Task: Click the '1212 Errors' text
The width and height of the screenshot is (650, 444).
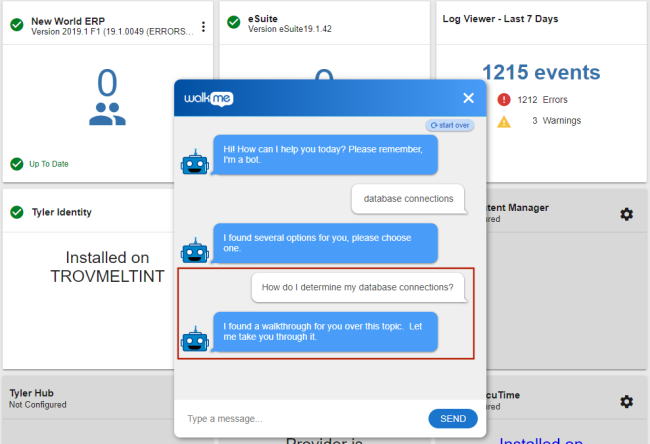Action: (542, 100)
